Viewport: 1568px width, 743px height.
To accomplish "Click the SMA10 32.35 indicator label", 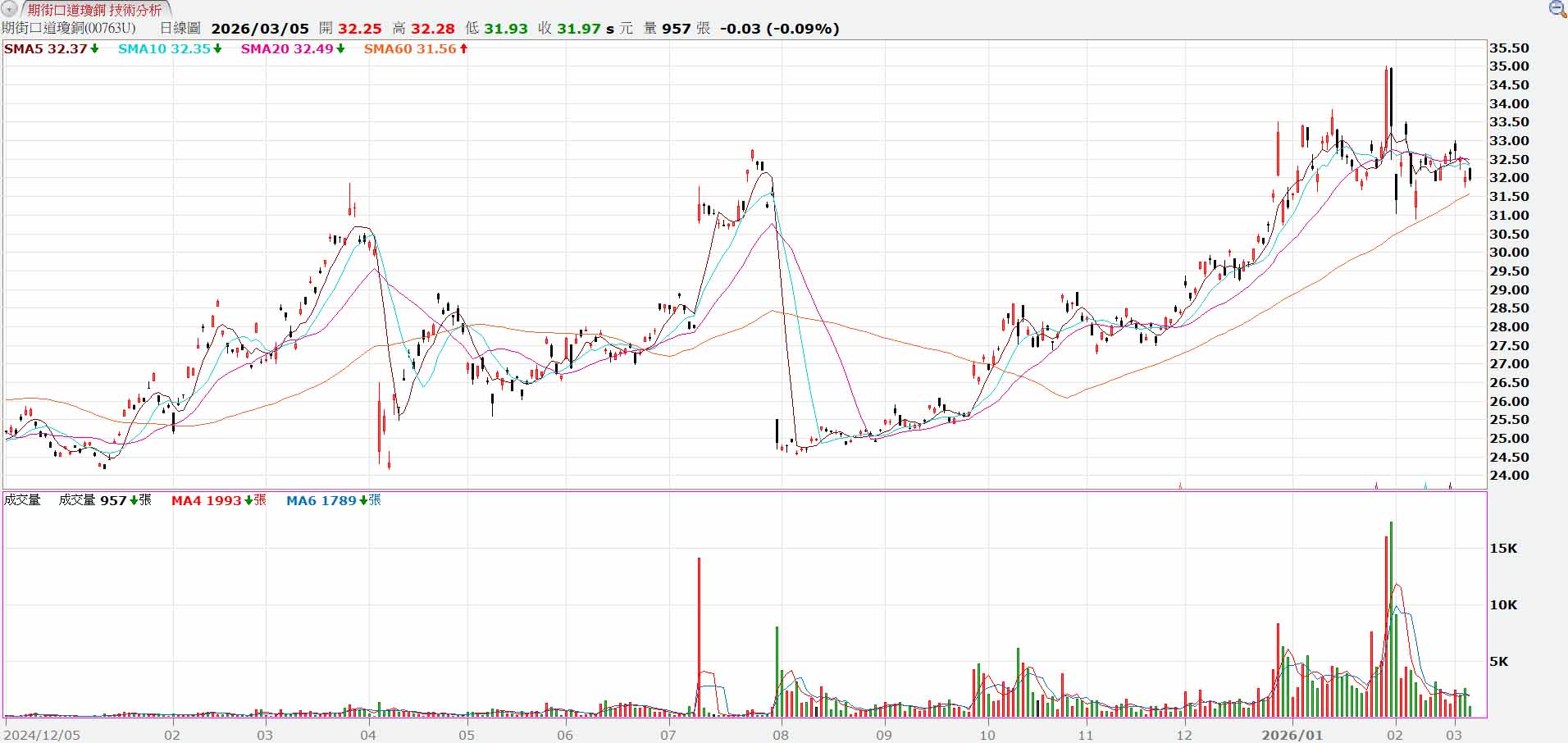I will point(169,49).
